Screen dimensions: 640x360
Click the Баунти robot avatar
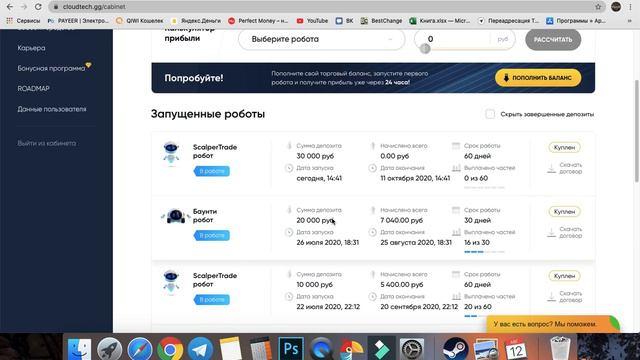pyautogui.click(x=176, y=216)
